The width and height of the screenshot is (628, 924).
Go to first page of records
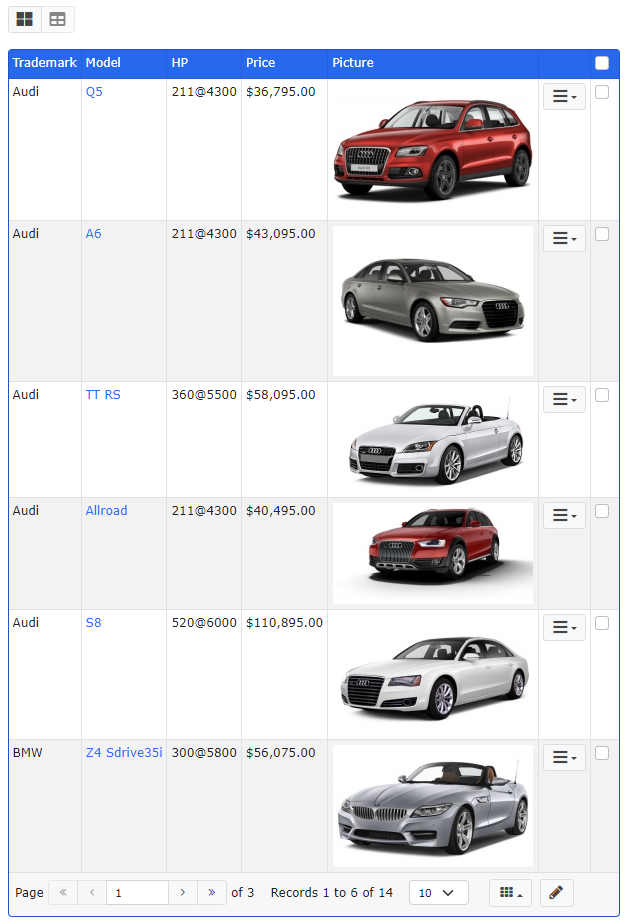(x=62, y=893)
